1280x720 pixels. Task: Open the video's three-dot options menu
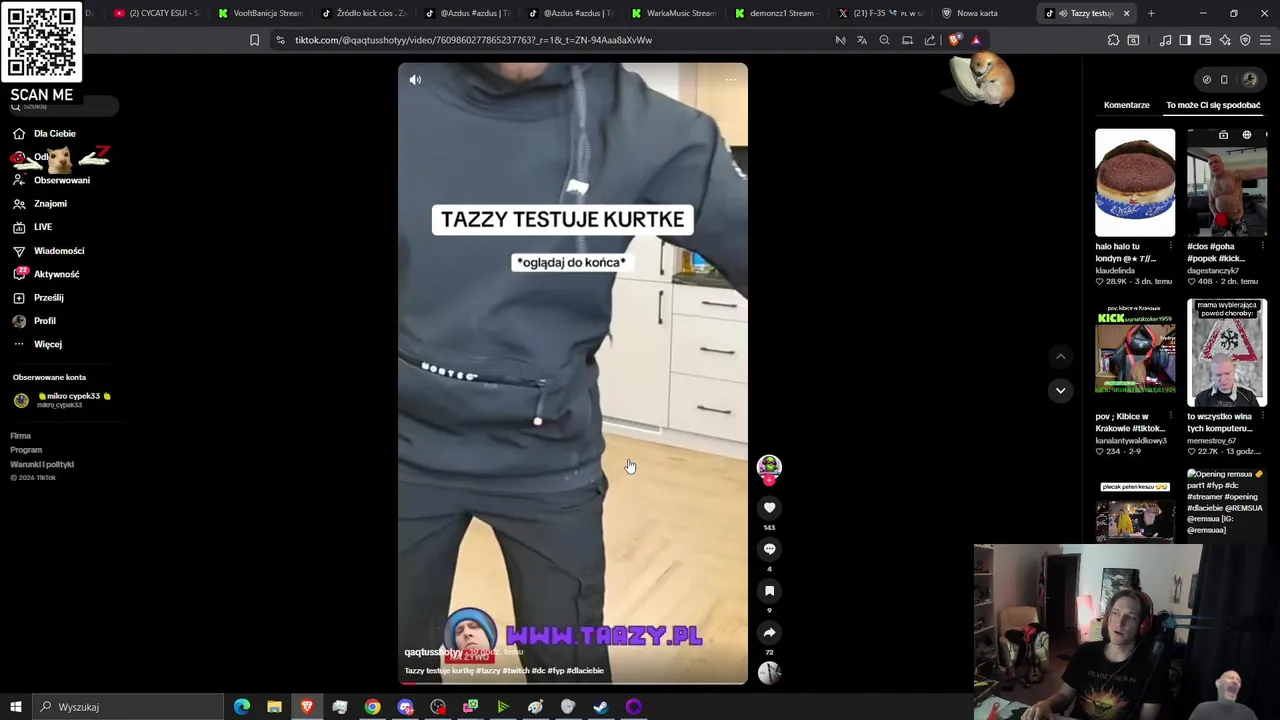pos(730,80)
